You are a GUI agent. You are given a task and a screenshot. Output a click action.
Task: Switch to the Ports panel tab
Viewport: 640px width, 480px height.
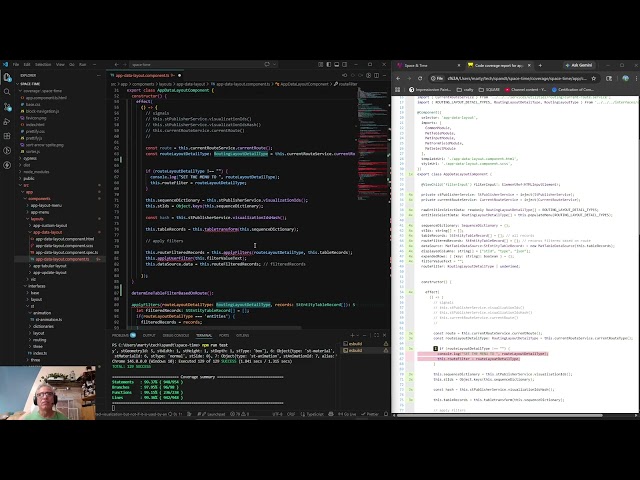[x=224, y=336]
